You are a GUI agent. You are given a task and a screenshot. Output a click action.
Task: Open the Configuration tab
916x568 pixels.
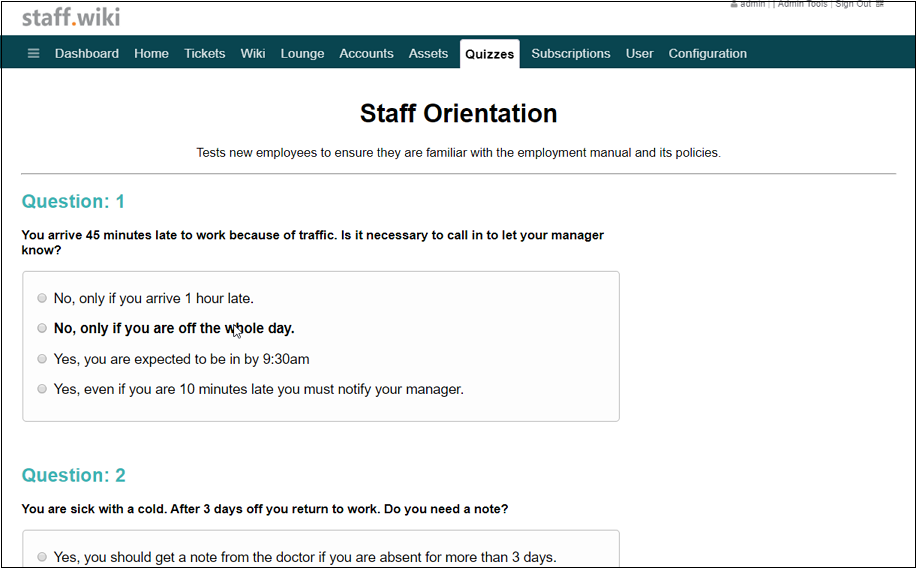(707, 53)
